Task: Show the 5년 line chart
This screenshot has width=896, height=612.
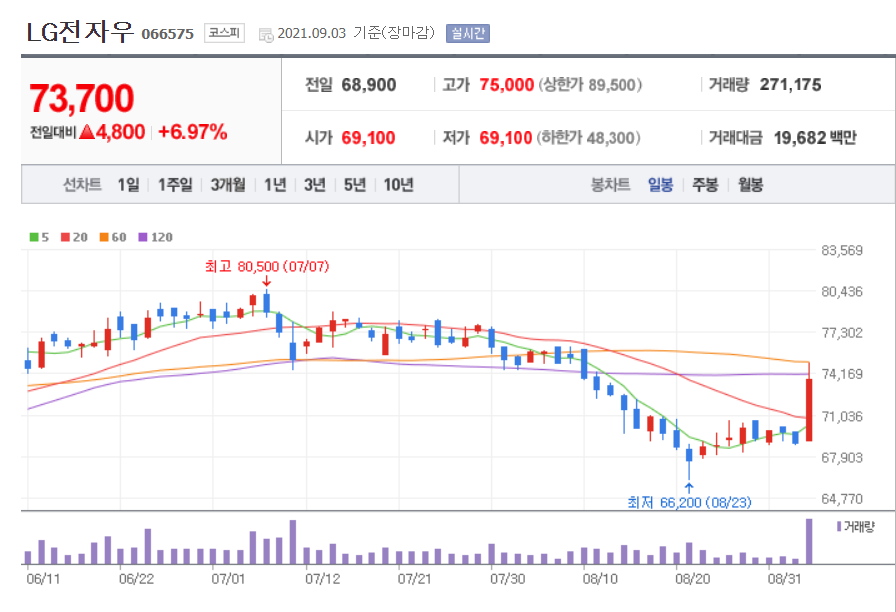Action: (x=355, y=185)
